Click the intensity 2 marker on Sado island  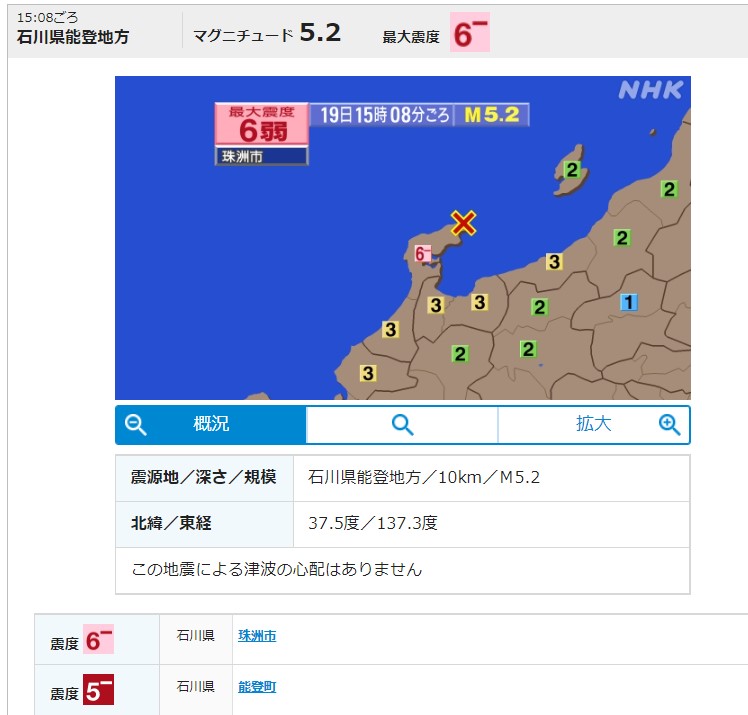[572, 169]
